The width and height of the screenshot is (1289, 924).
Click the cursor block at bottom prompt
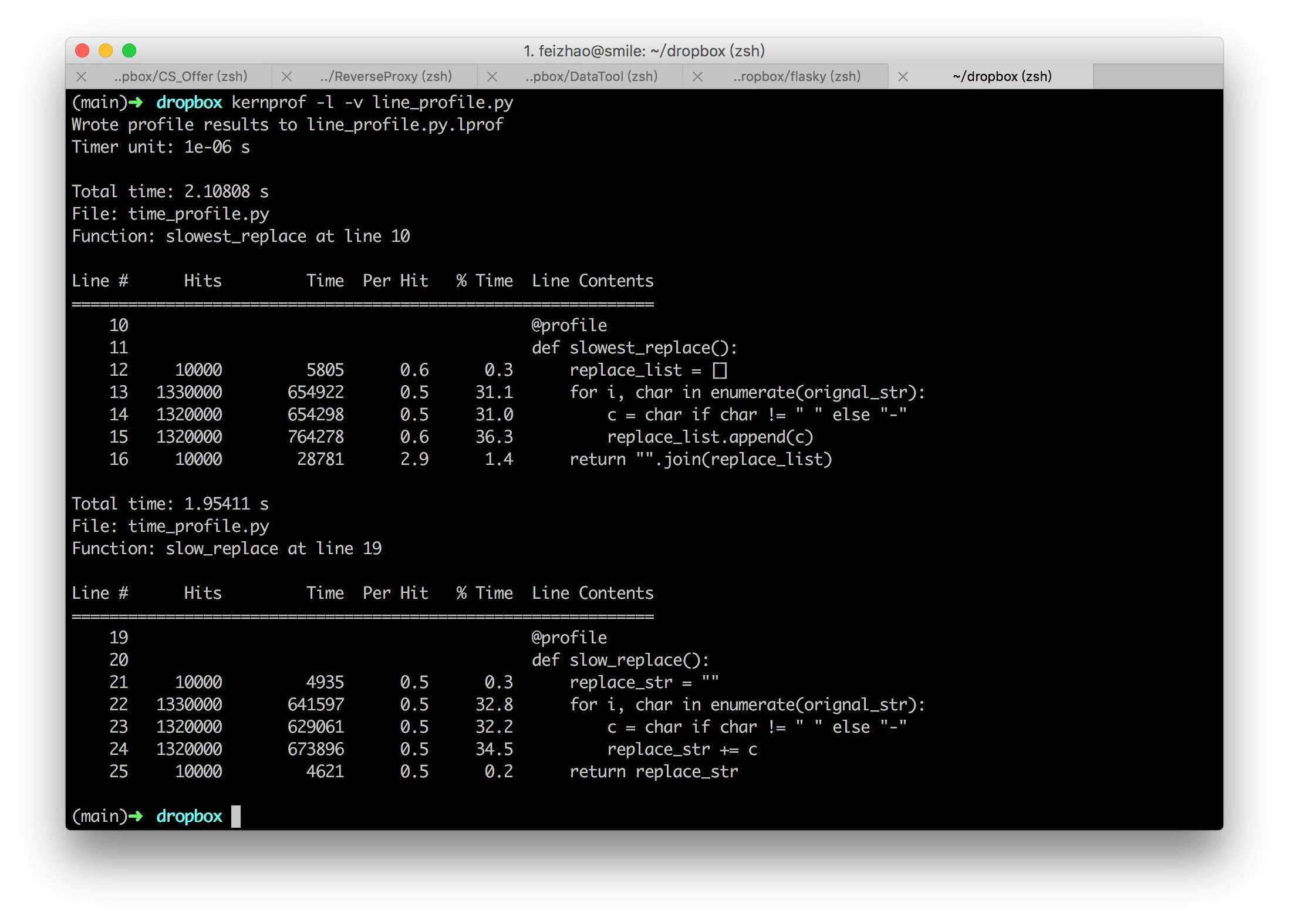point(236,817)
